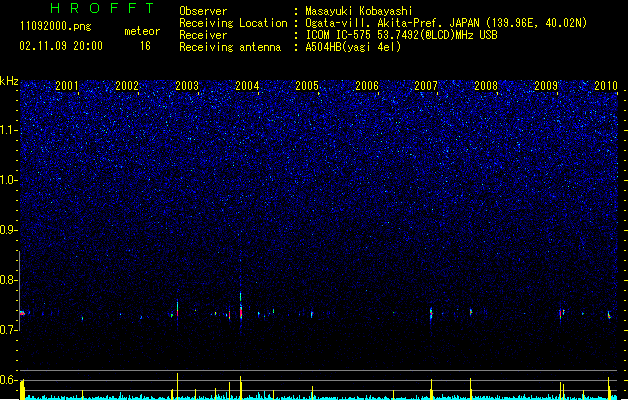Click the 2002 time marker
The height and width of the screenshot is (400, 629).
[x=127, y=85]
